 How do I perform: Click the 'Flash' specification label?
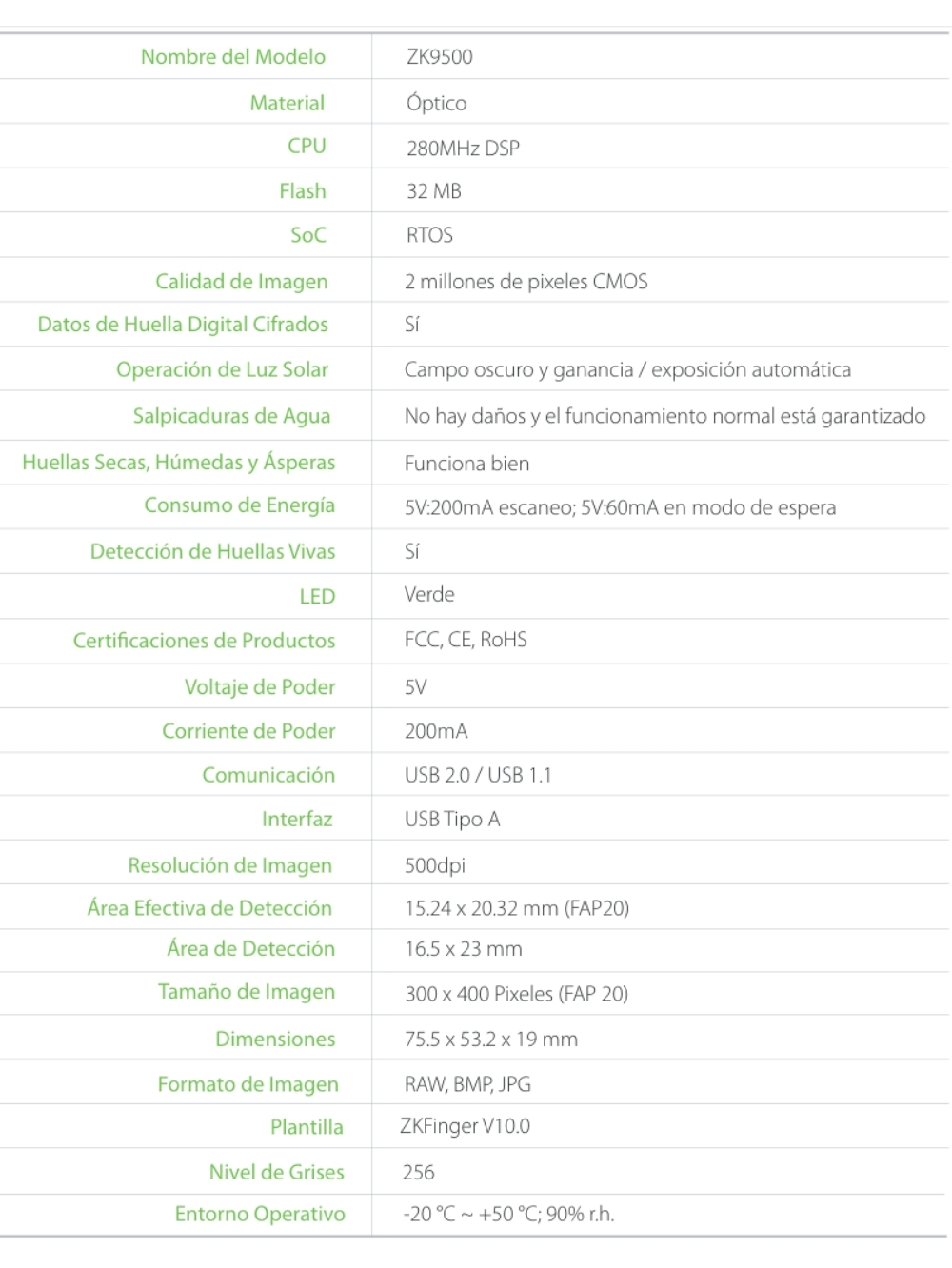point(302,191)
